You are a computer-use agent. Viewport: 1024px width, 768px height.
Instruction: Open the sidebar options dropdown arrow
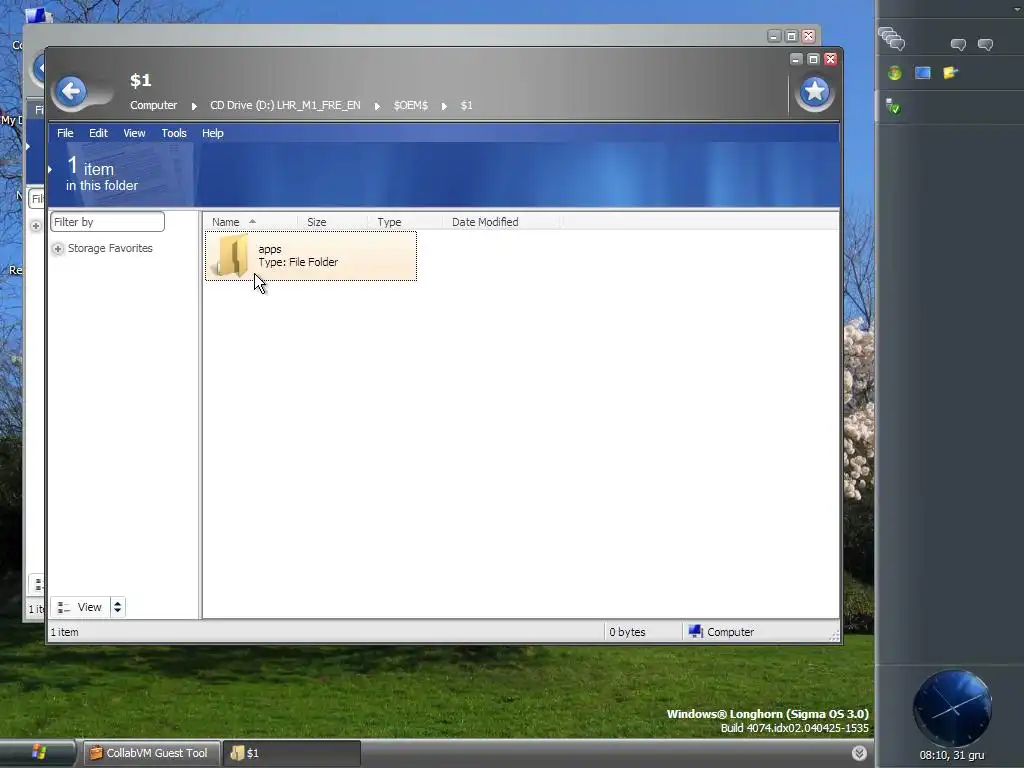click(x=1017, y=8)
